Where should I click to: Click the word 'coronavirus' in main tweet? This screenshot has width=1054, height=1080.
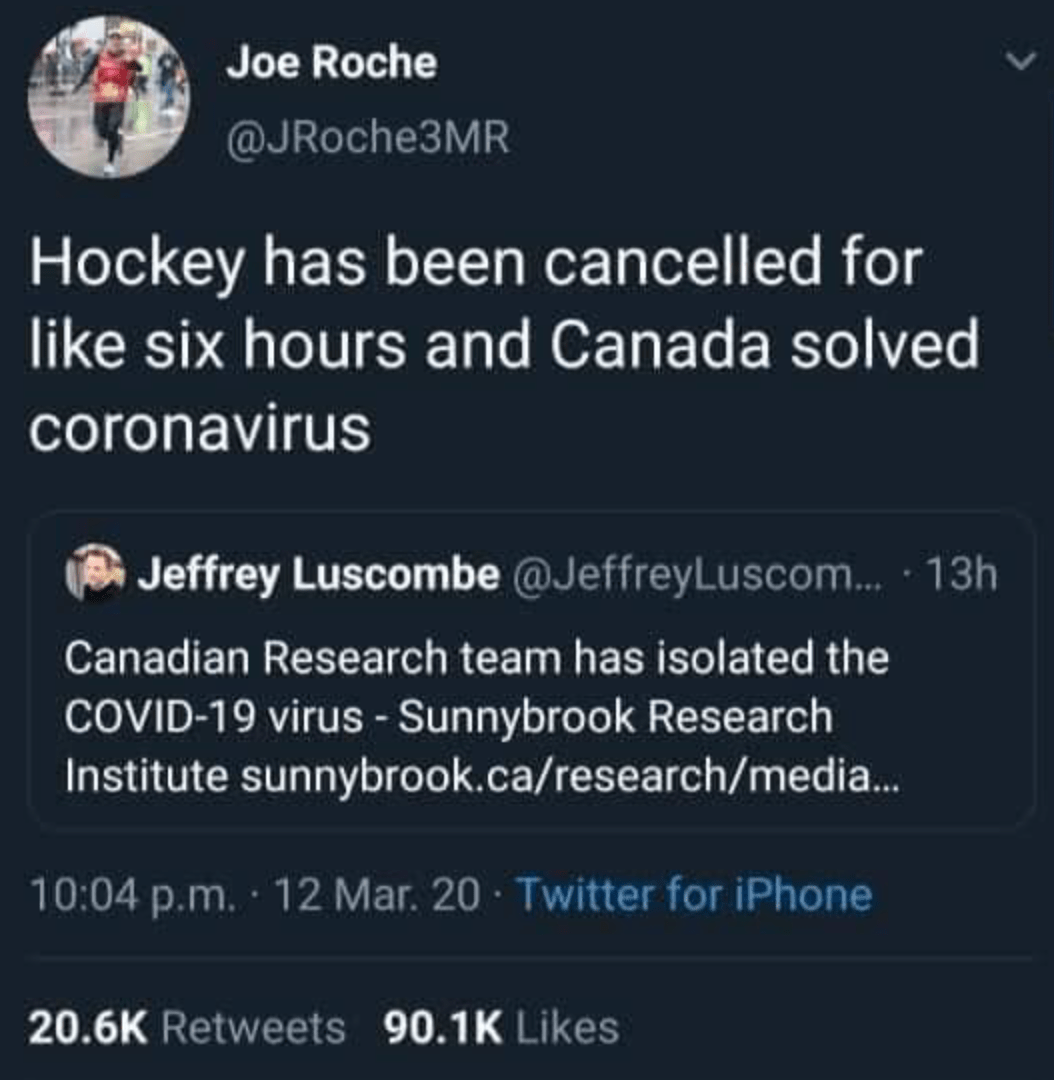[x=200, y=430]
